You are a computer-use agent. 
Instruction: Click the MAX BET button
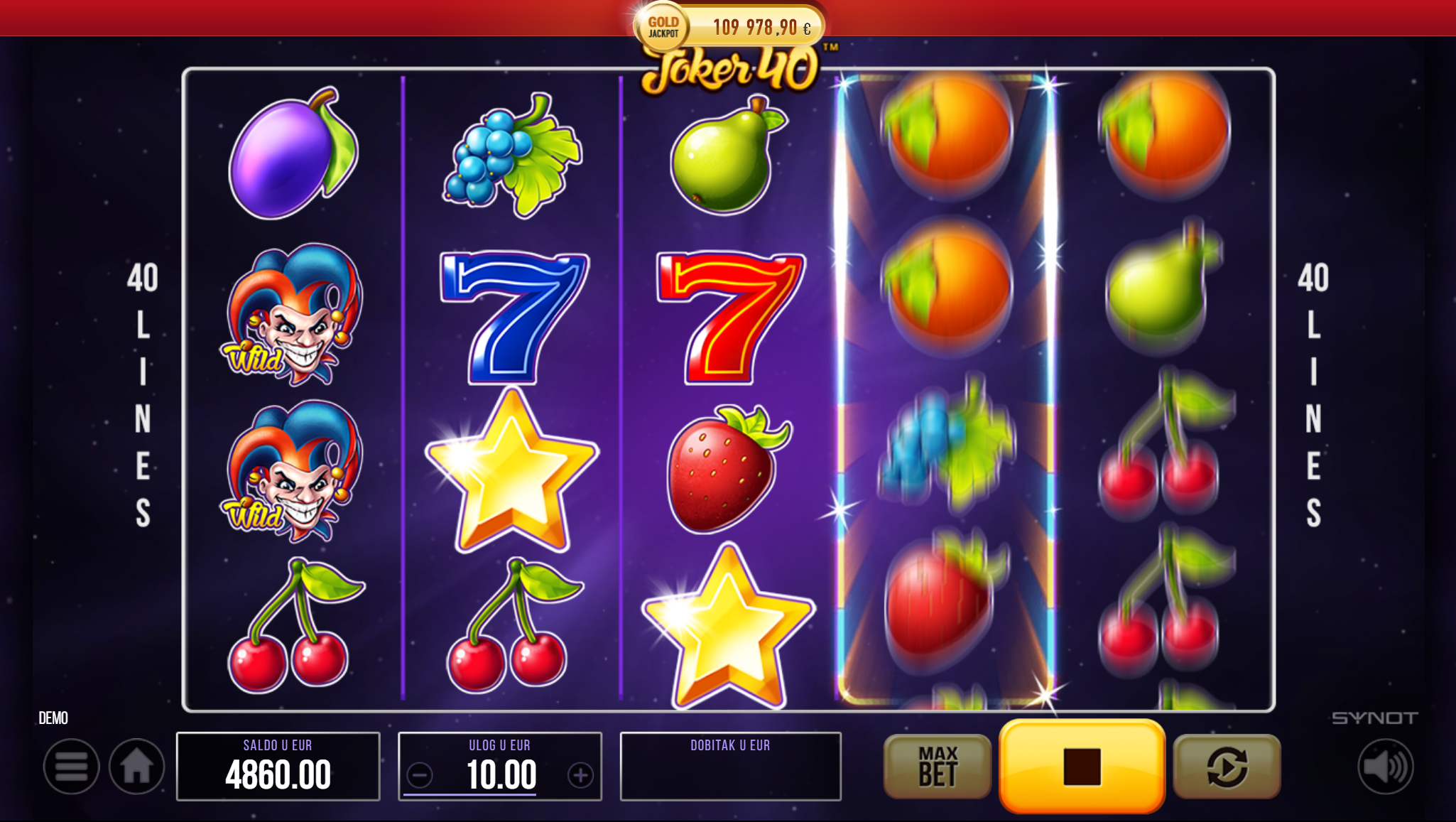[x=938, y=767]
